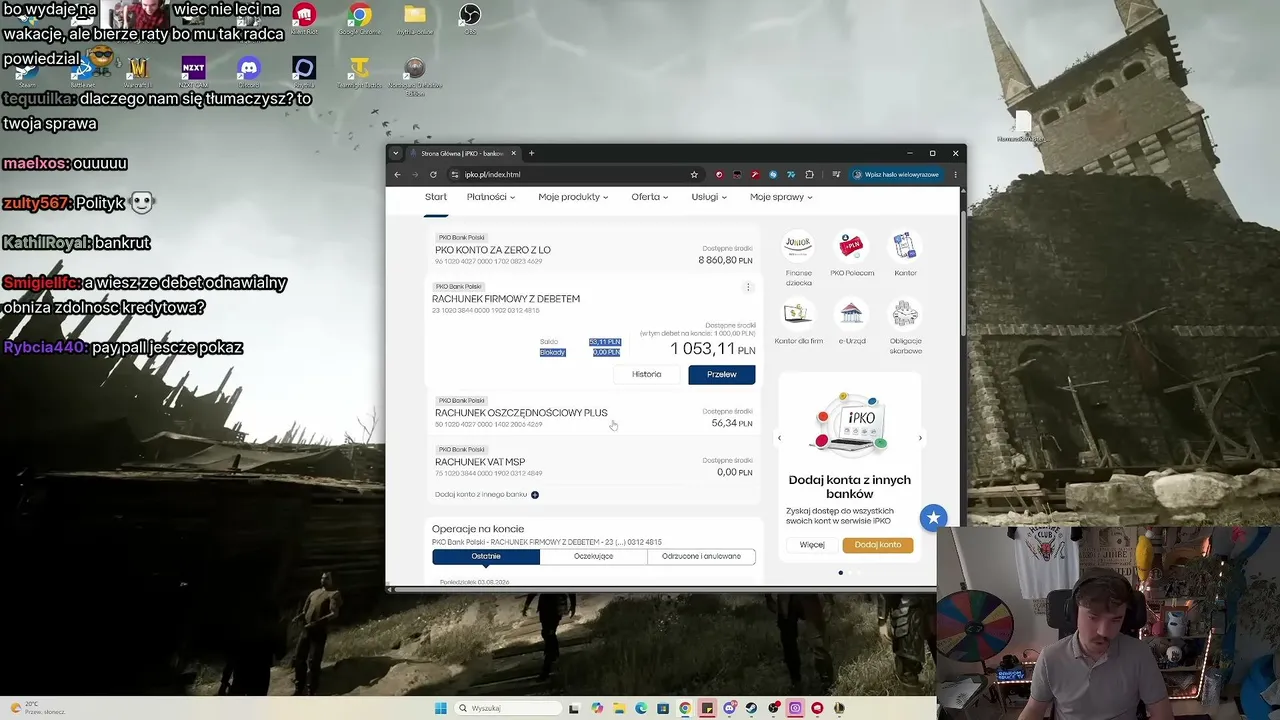Click the Windows taskbar search box
1280x720 pixels.
point(508,708)
